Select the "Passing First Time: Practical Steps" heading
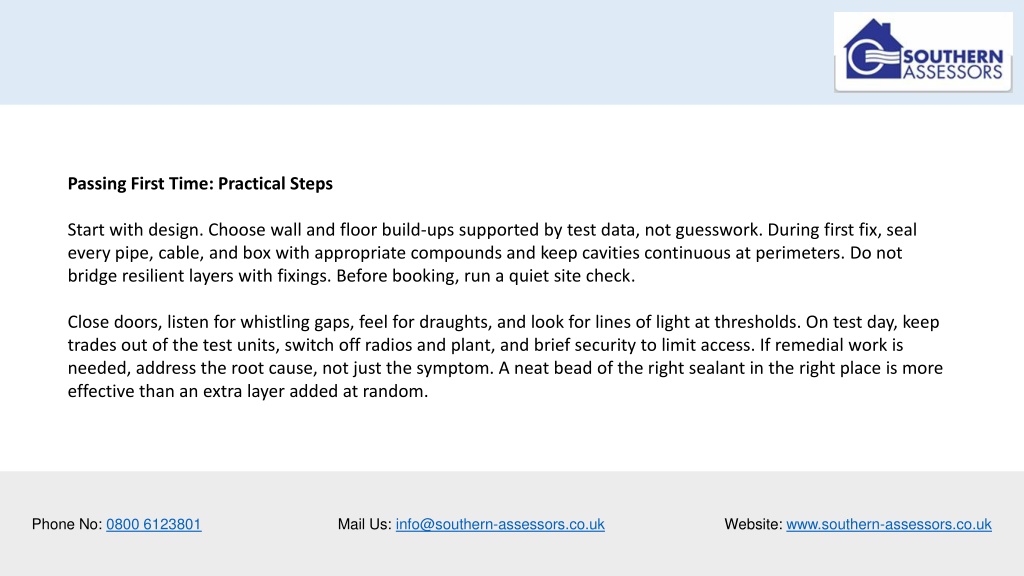This screenshot has width=1024, height=576. tap(200, 184)
